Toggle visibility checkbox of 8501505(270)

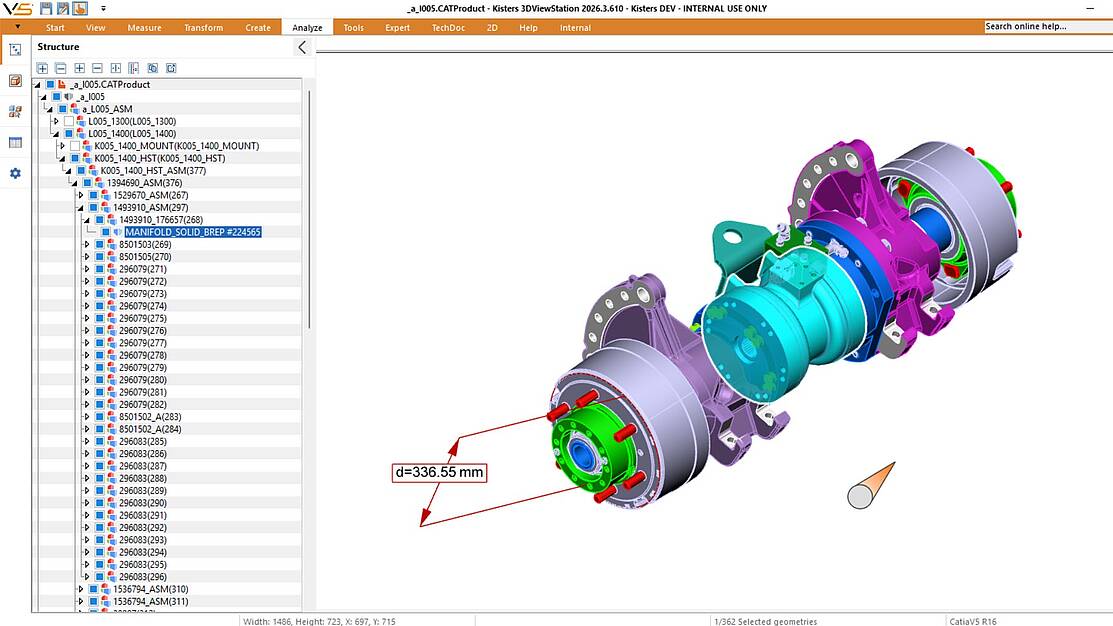pyautogui.click(x=99, y=256)
